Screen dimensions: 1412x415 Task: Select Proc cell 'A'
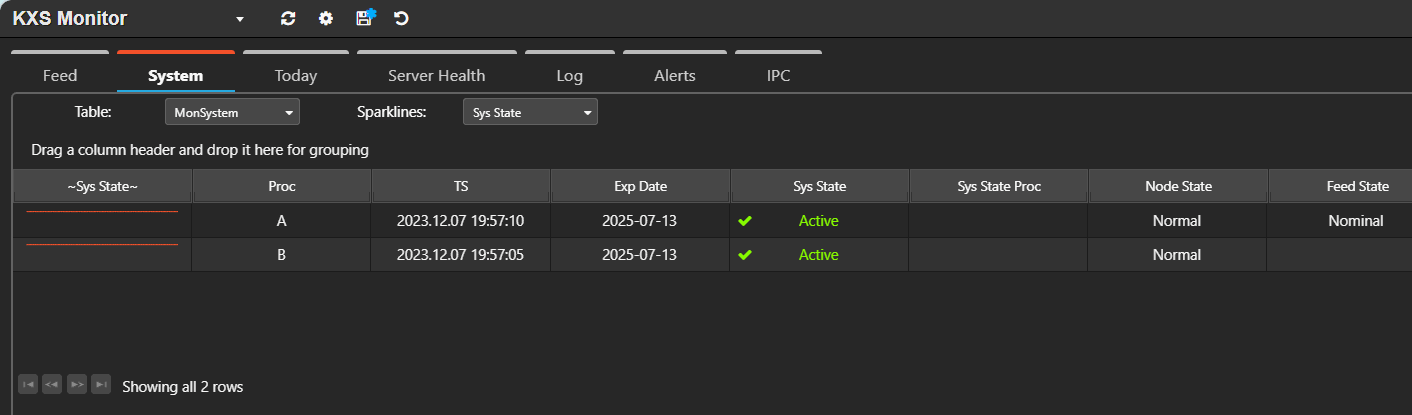tap(282, 221)
